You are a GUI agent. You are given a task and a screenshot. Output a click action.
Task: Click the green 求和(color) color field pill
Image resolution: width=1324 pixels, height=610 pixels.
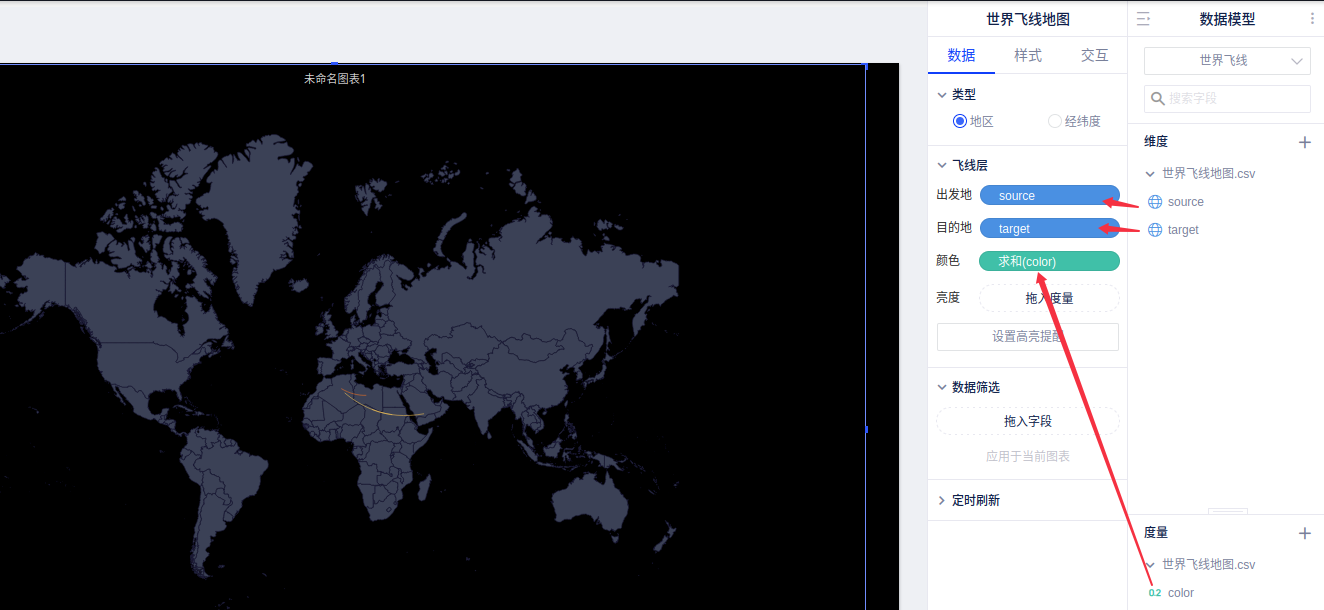[1049, 261]
